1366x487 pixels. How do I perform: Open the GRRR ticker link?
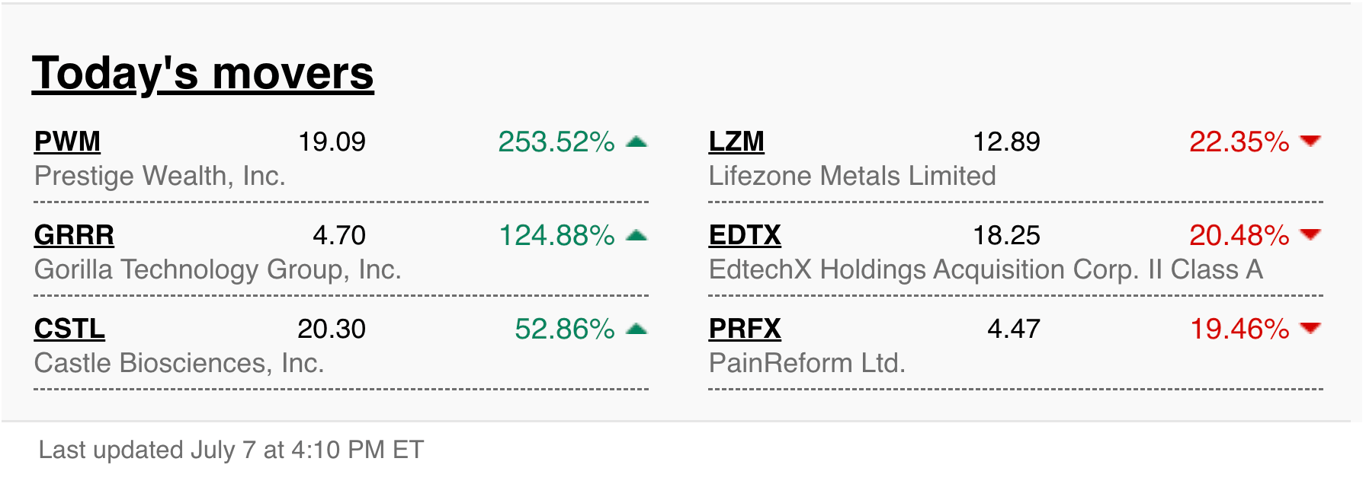[x=74, y=235]
